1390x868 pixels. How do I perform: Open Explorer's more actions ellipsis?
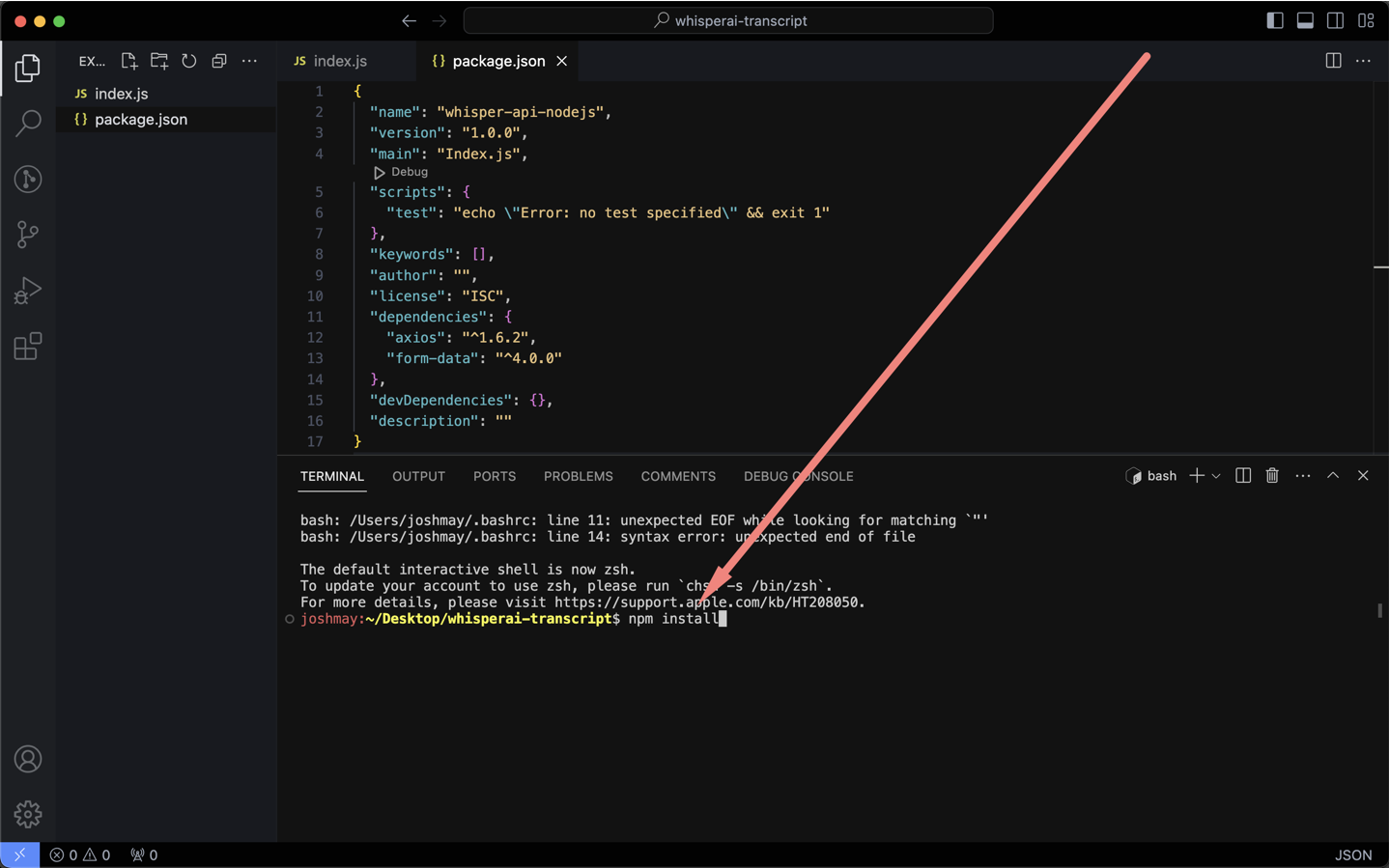[249, 61]
